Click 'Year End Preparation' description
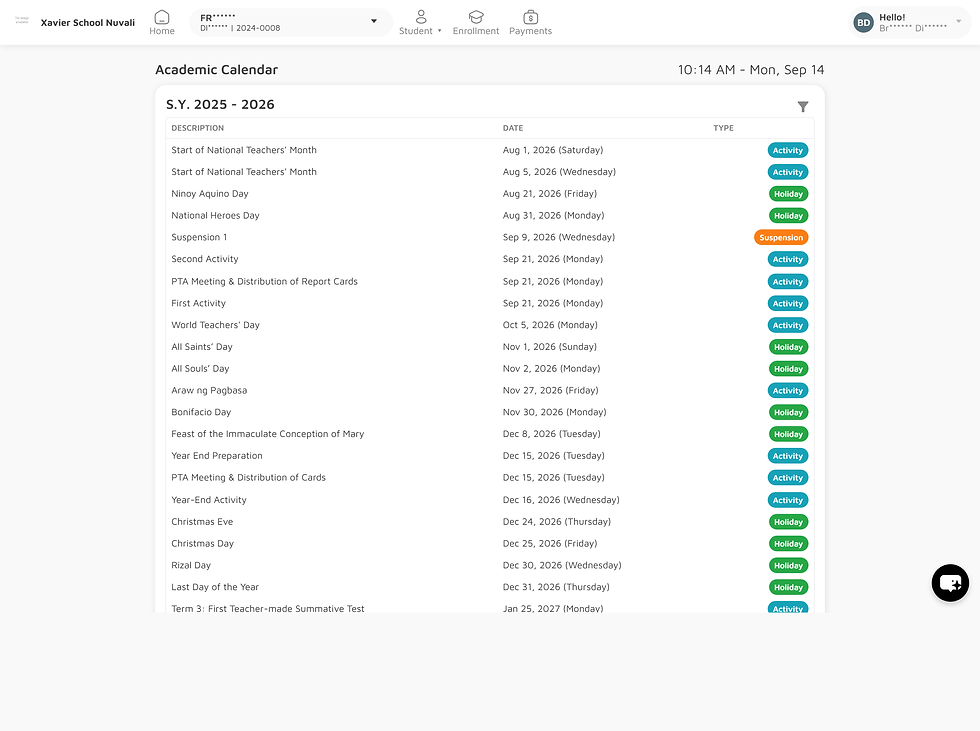Screen dimensions: 980x731 [x=217, y=455]
